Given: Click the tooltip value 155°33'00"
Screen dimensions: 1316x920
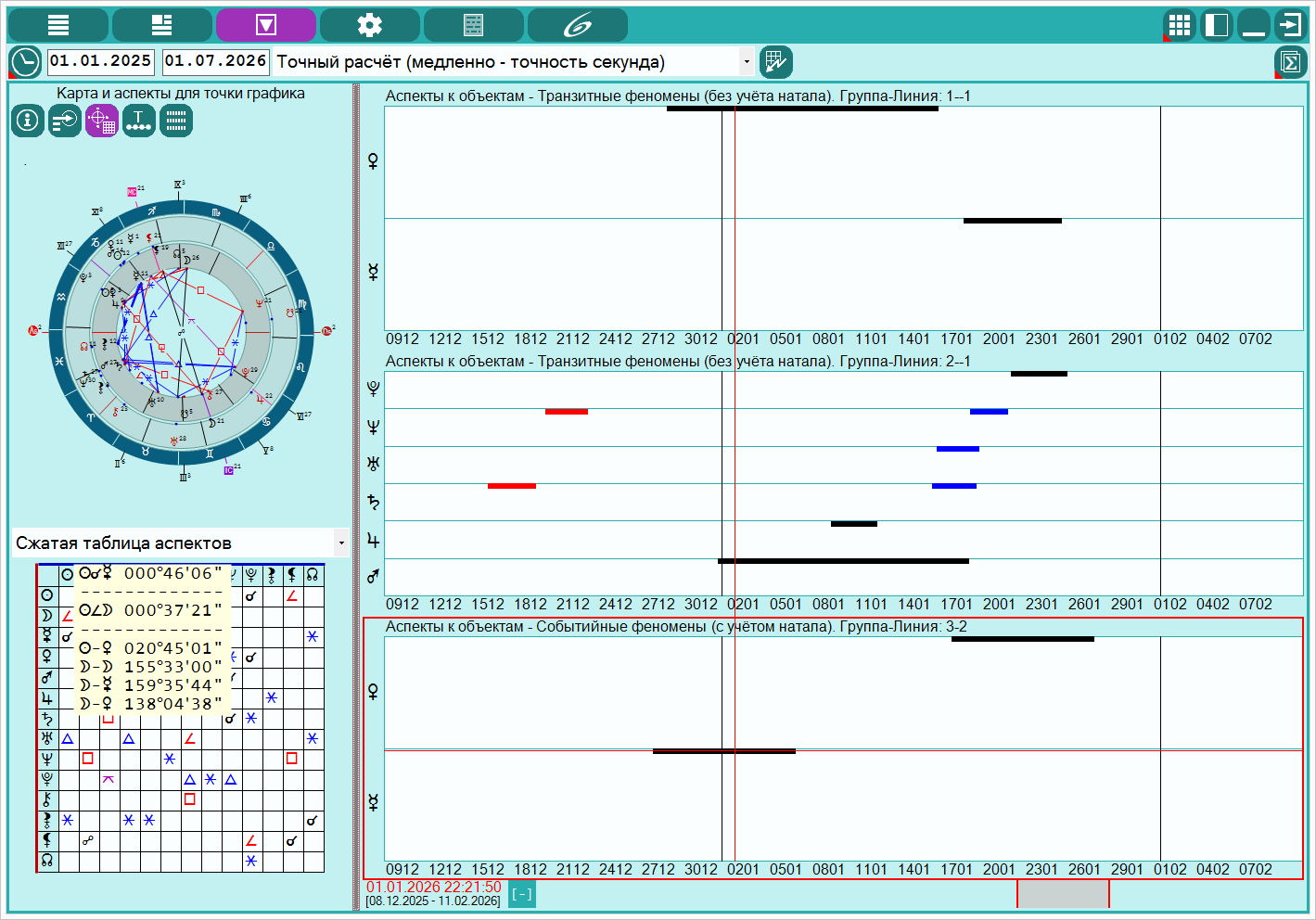Looking at the screenshot, I should click(x=173, y=667).
